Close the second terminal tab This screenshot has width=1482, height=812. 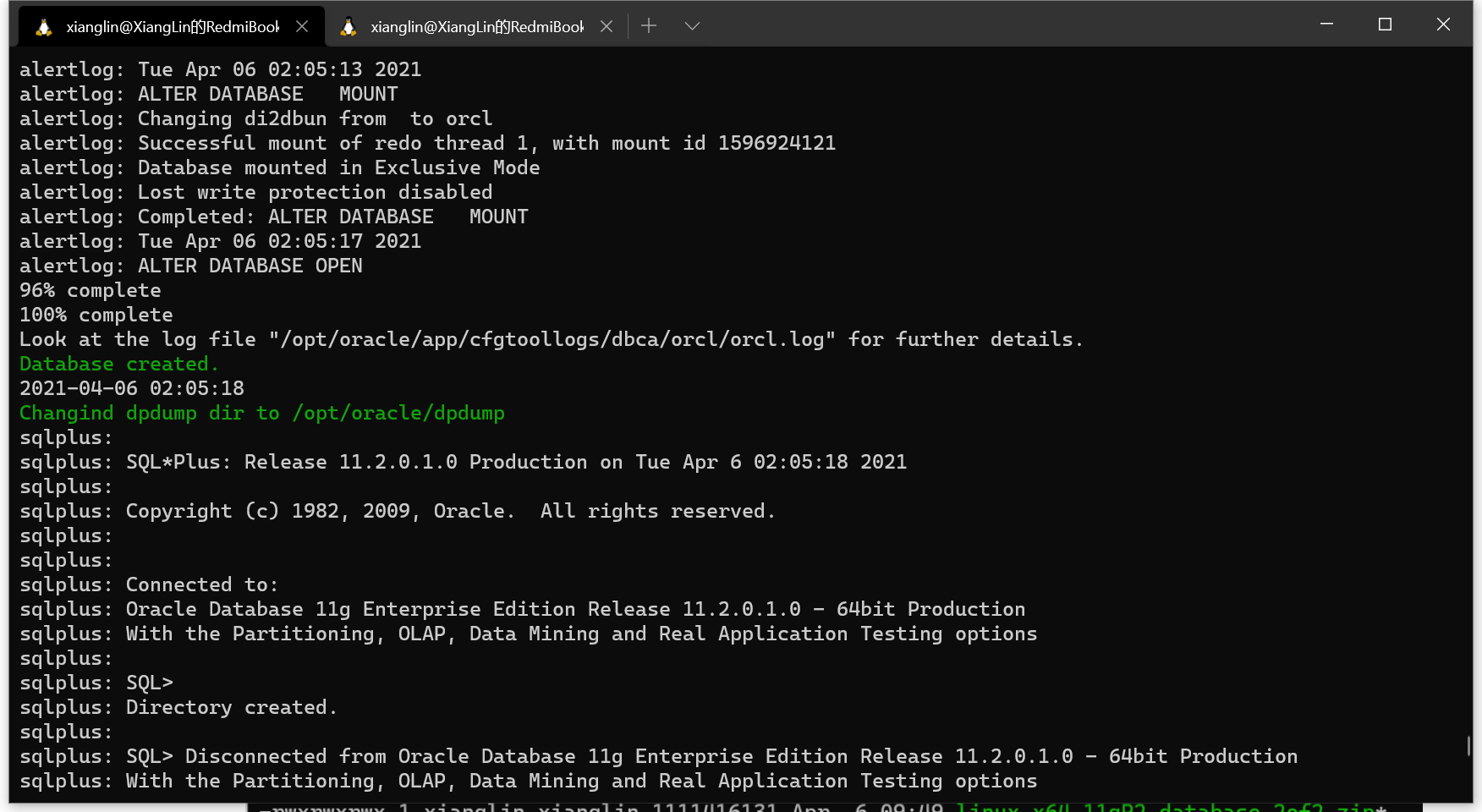tap(607, 26)
